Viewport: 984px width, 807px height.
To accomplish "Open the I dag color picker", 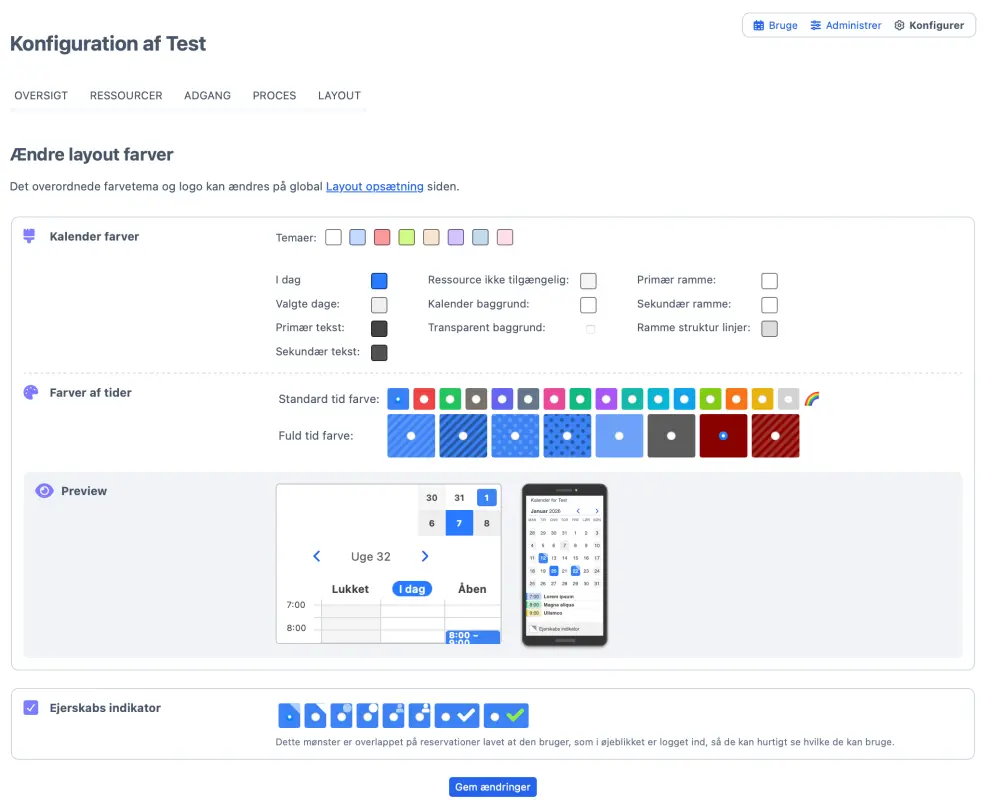I will pos(379,281).
